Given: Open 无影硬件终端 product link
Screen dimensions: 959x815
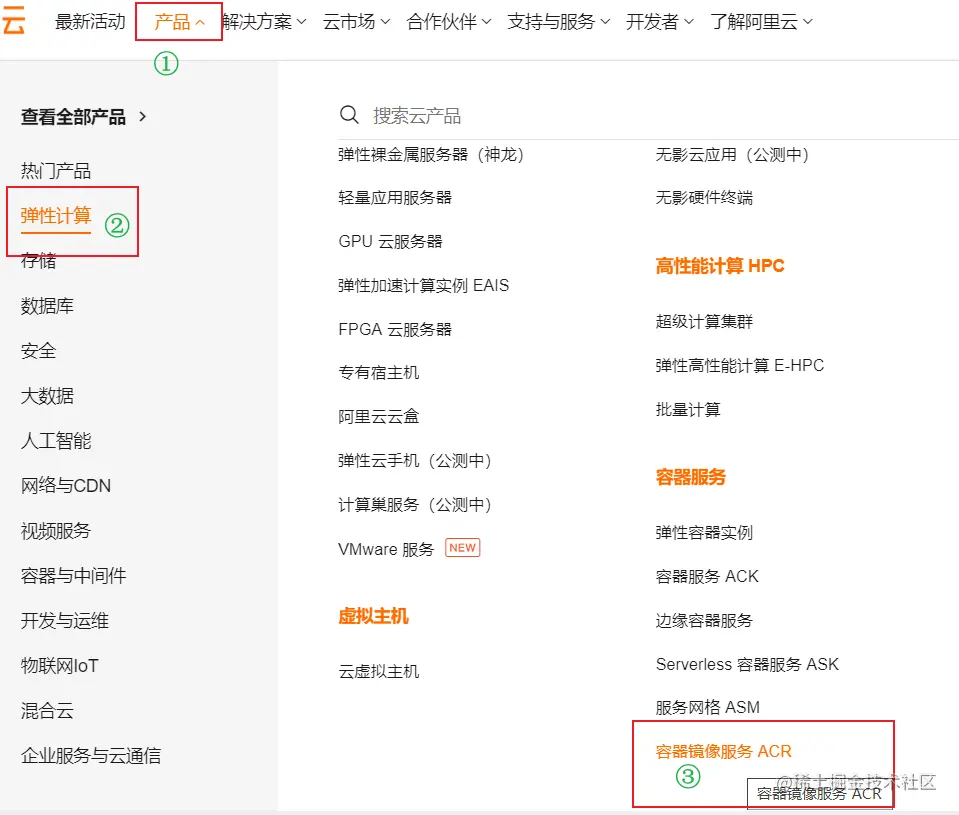Looking at the screenshot, I should pos(704,197).
